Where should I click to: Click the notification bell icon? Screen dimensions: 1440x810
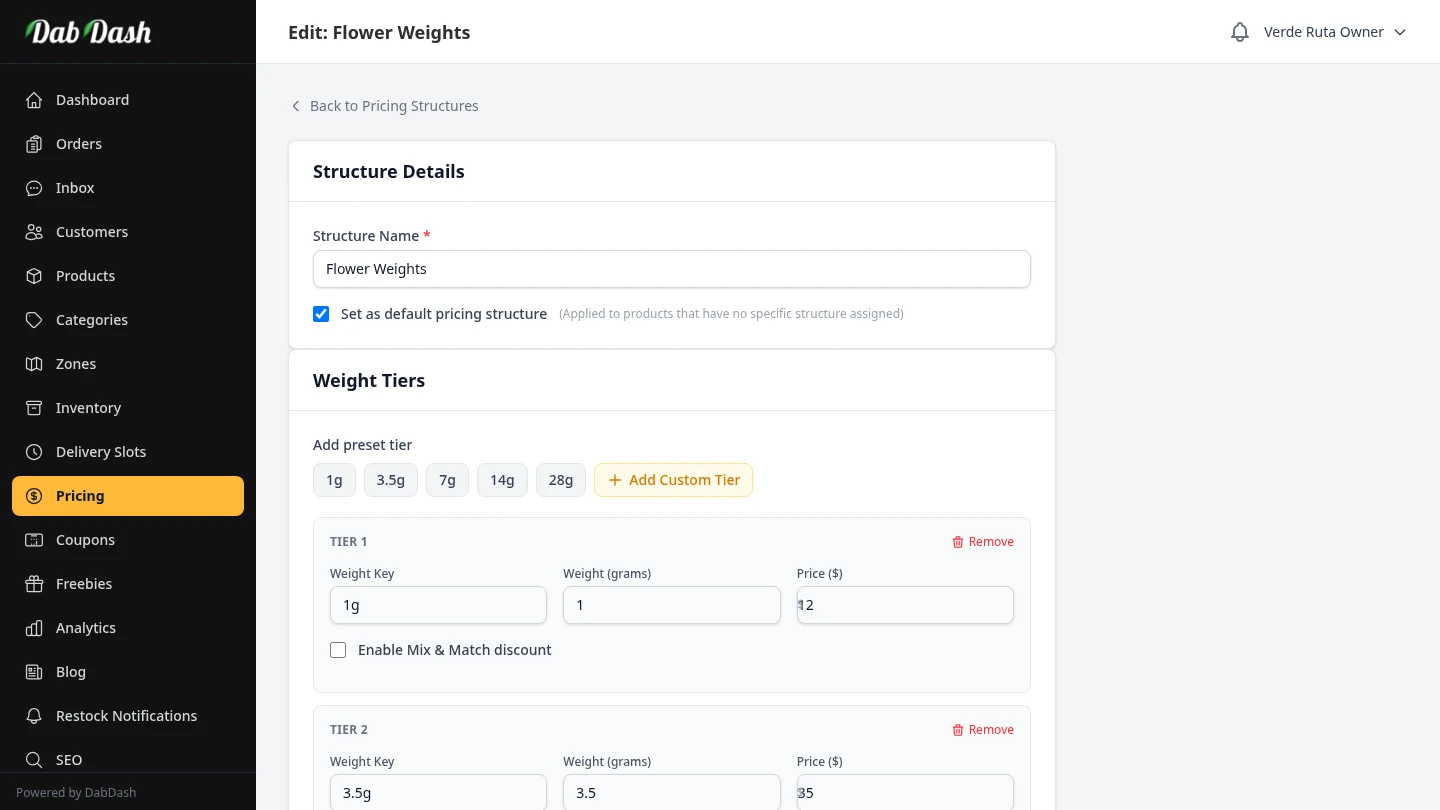pyautogui.click(x=1240, y=32)
